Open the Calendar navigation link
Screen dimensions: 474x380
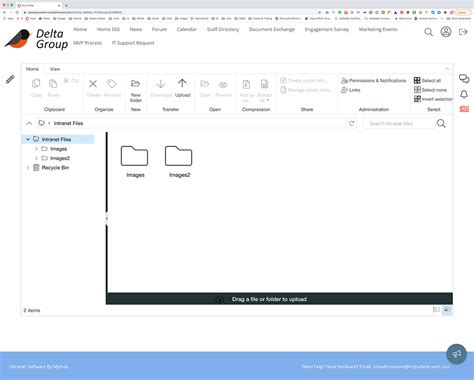(x=187, y=29)
